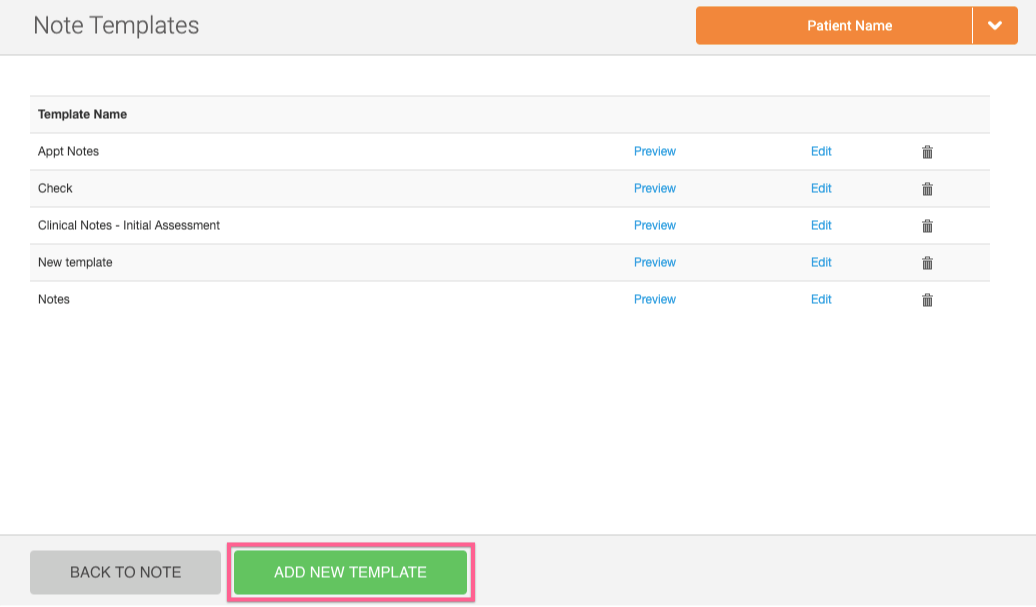Image resolution: width=1036 pixels, height=607 pixels.
Task: Edit the Check template
Action: coord(821,188)
